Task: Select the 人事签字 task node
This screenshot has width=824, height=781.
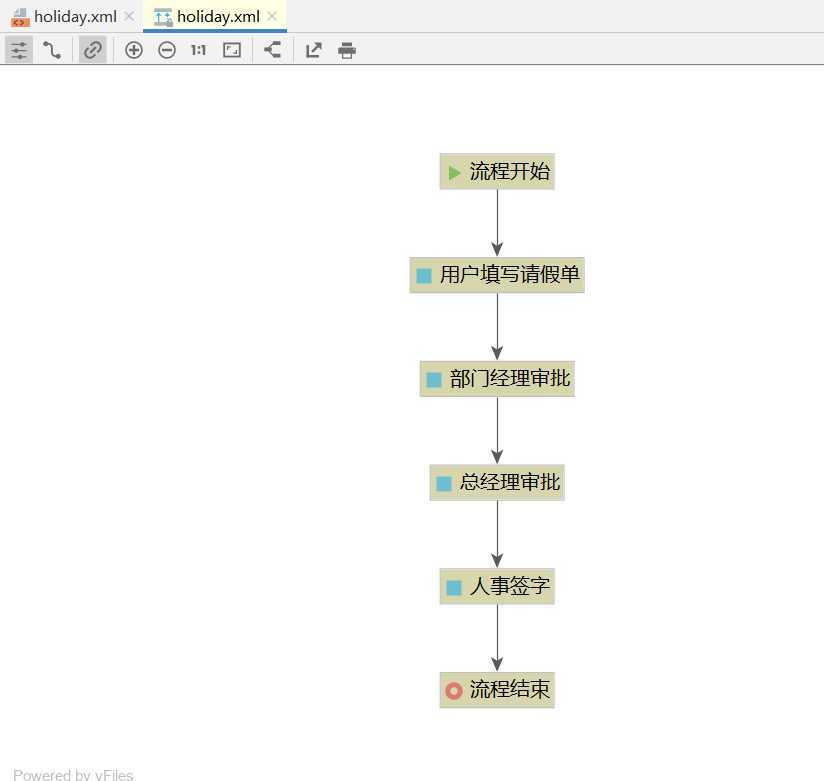Action: point(497,586)
